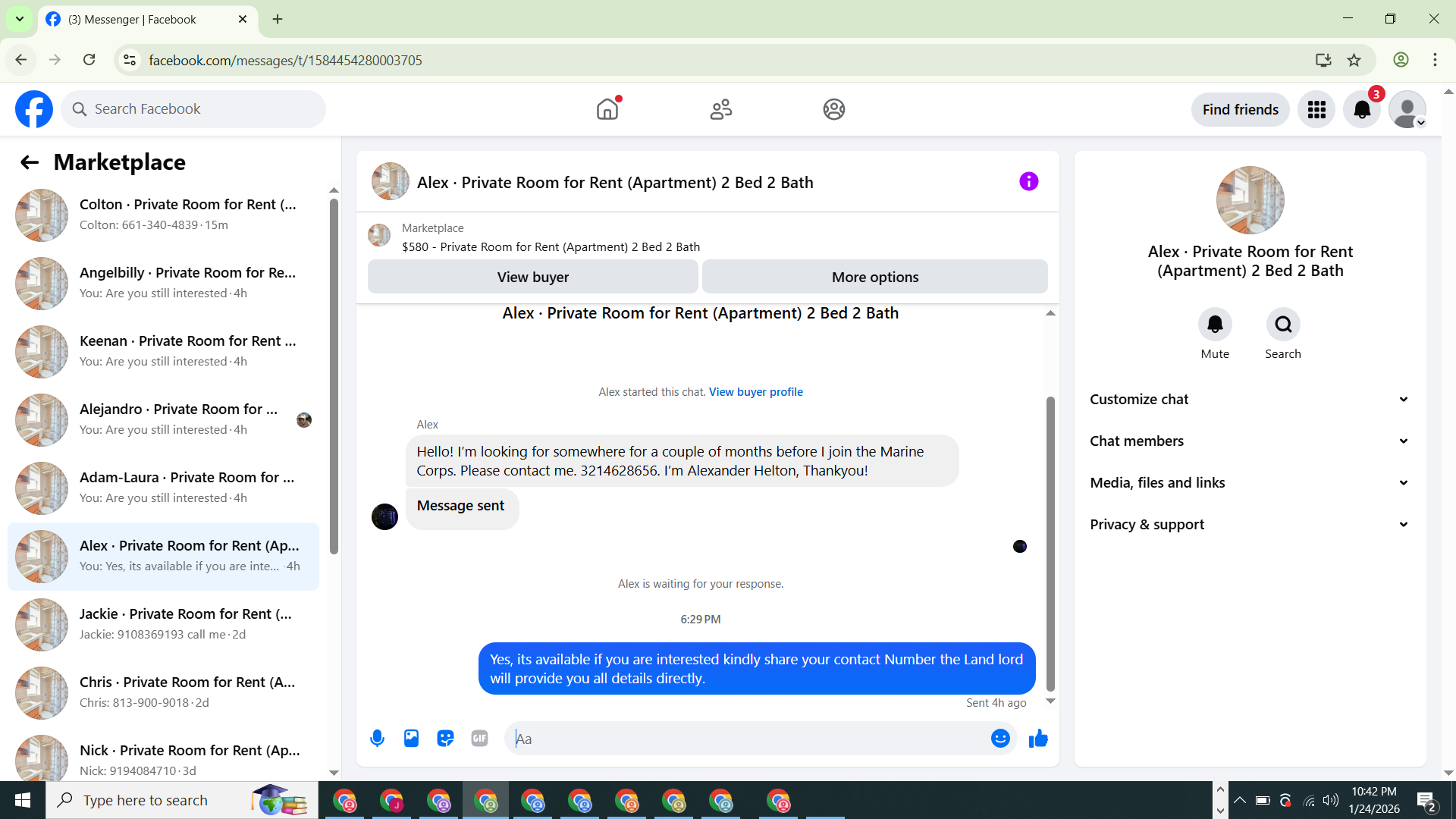Click the message input field
Viewport: 1456px width, 819px height.
747,739
